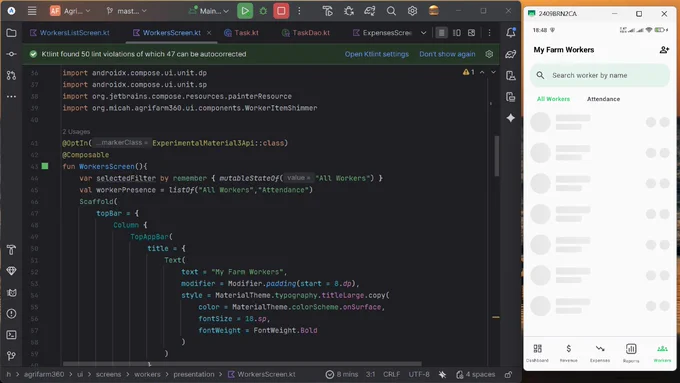
Task: Focus the Search worker by name field
Action: [x=600, y=75]
